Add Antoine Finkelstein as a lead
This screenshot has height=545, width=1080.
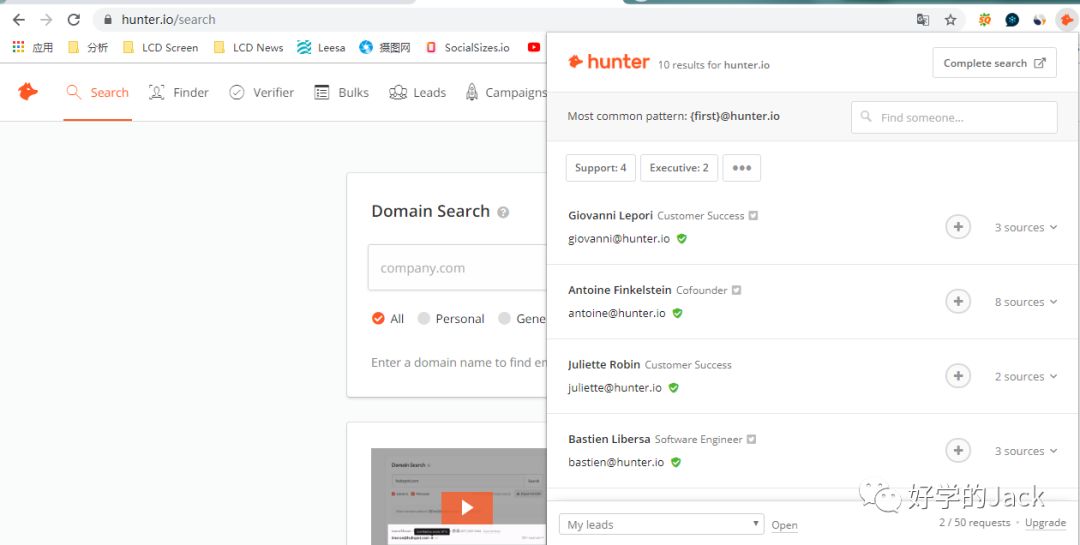(x=958, y=302)
